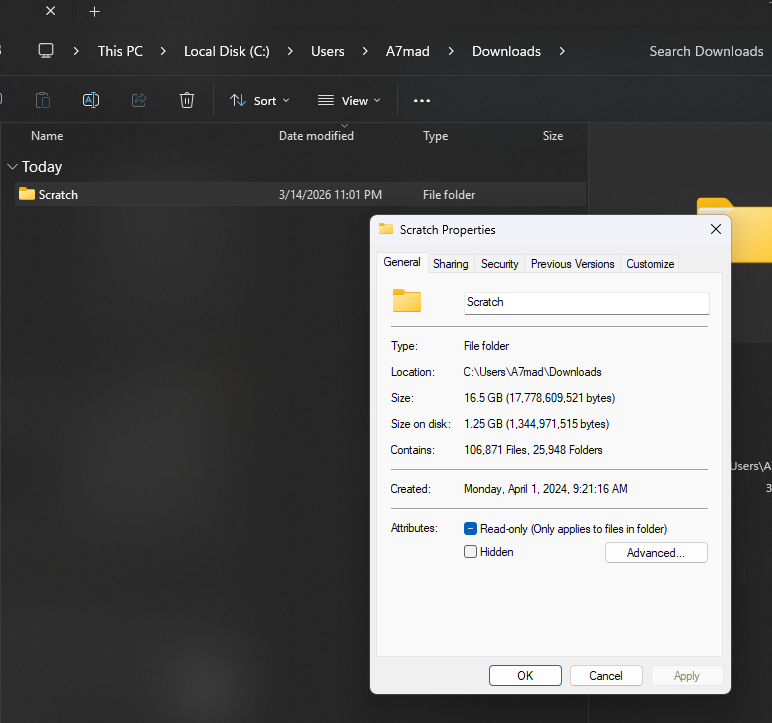Click the Share icon in toolbar
The width and height of the screenshot is (772, 723).
coord(139,100)
